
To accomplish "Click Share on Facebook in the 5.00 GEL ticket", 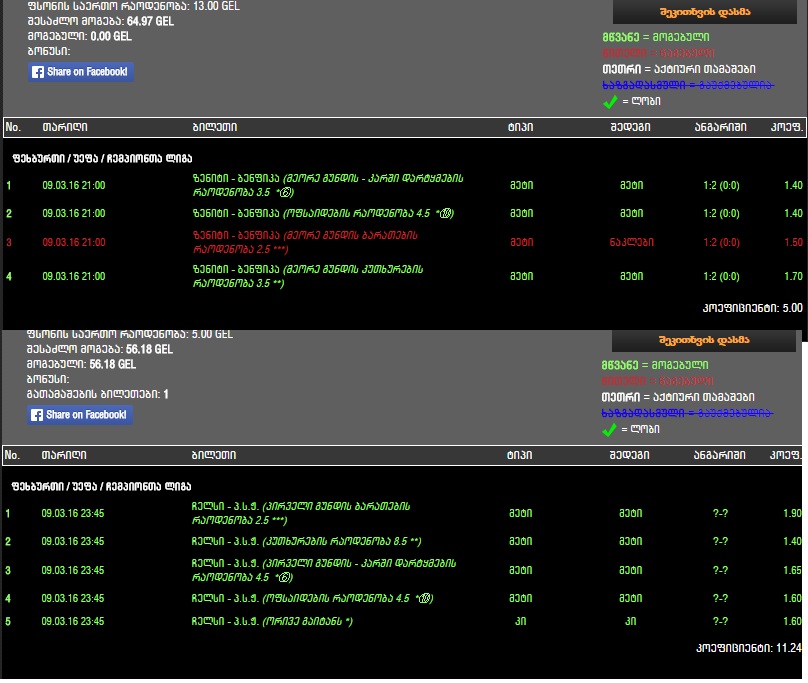I will (x=80, y=415).
